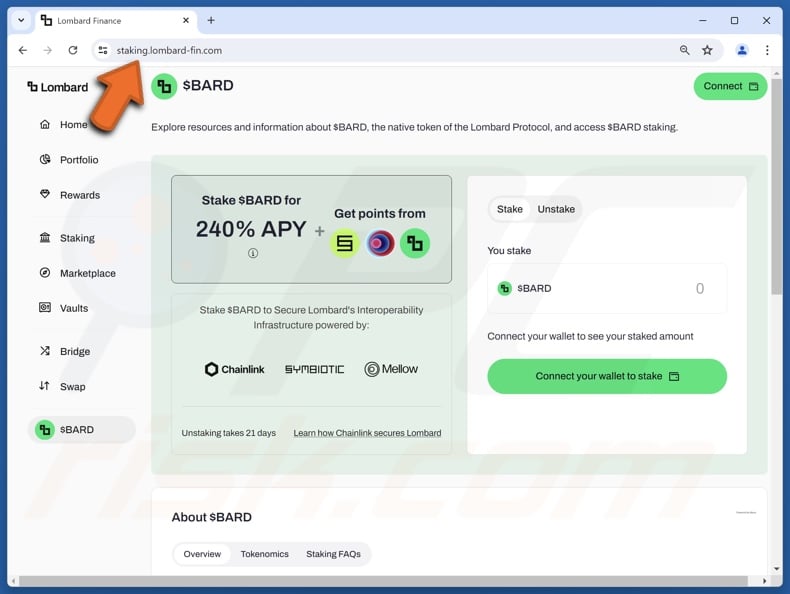The image size is (790, 594).
Task: Select the Tokenomics tab
Action: [265, 554]
